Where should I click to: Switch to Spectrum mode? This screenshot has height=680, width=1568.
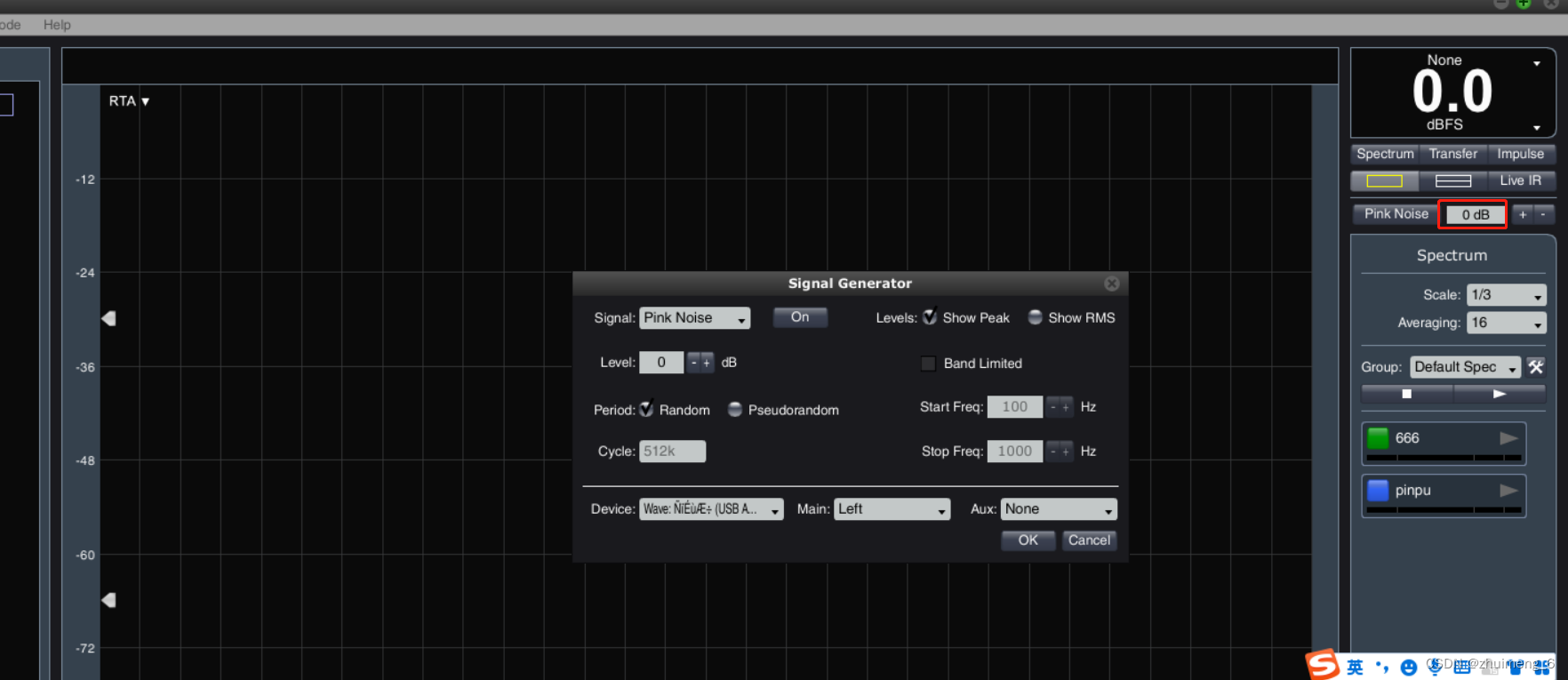point(1385,154)
